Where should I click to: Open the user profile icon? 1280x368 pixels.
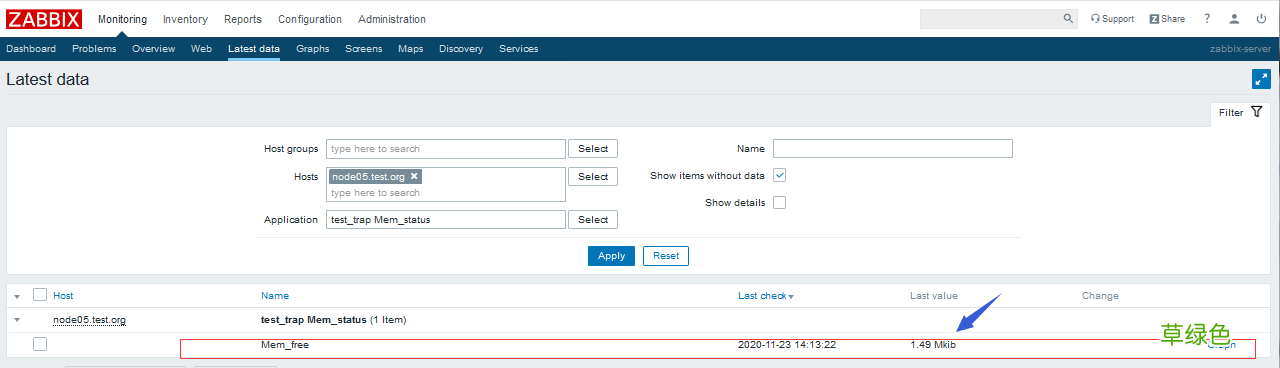[1235, 19]
